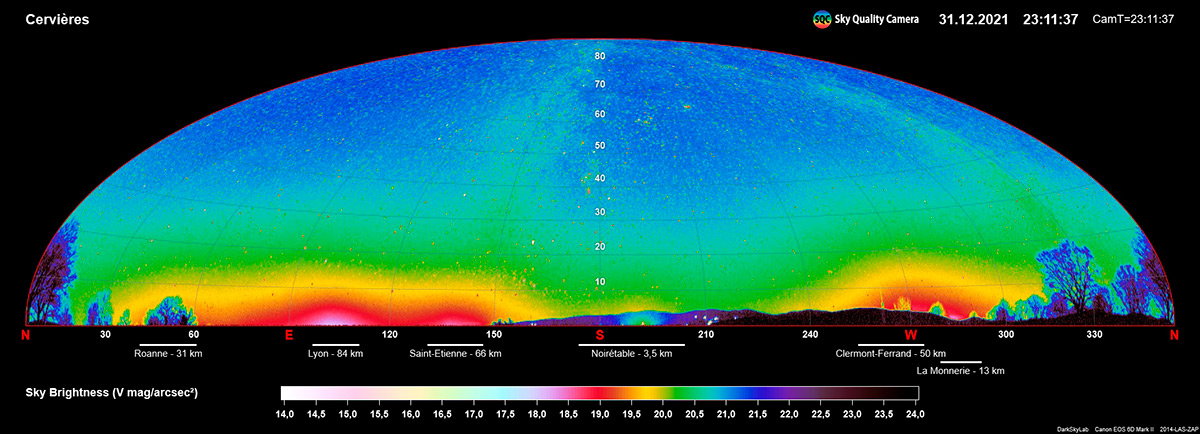1200x434 pixels.
Task: Click the La Monnerie - 13 km label
Action: point(960,371)
